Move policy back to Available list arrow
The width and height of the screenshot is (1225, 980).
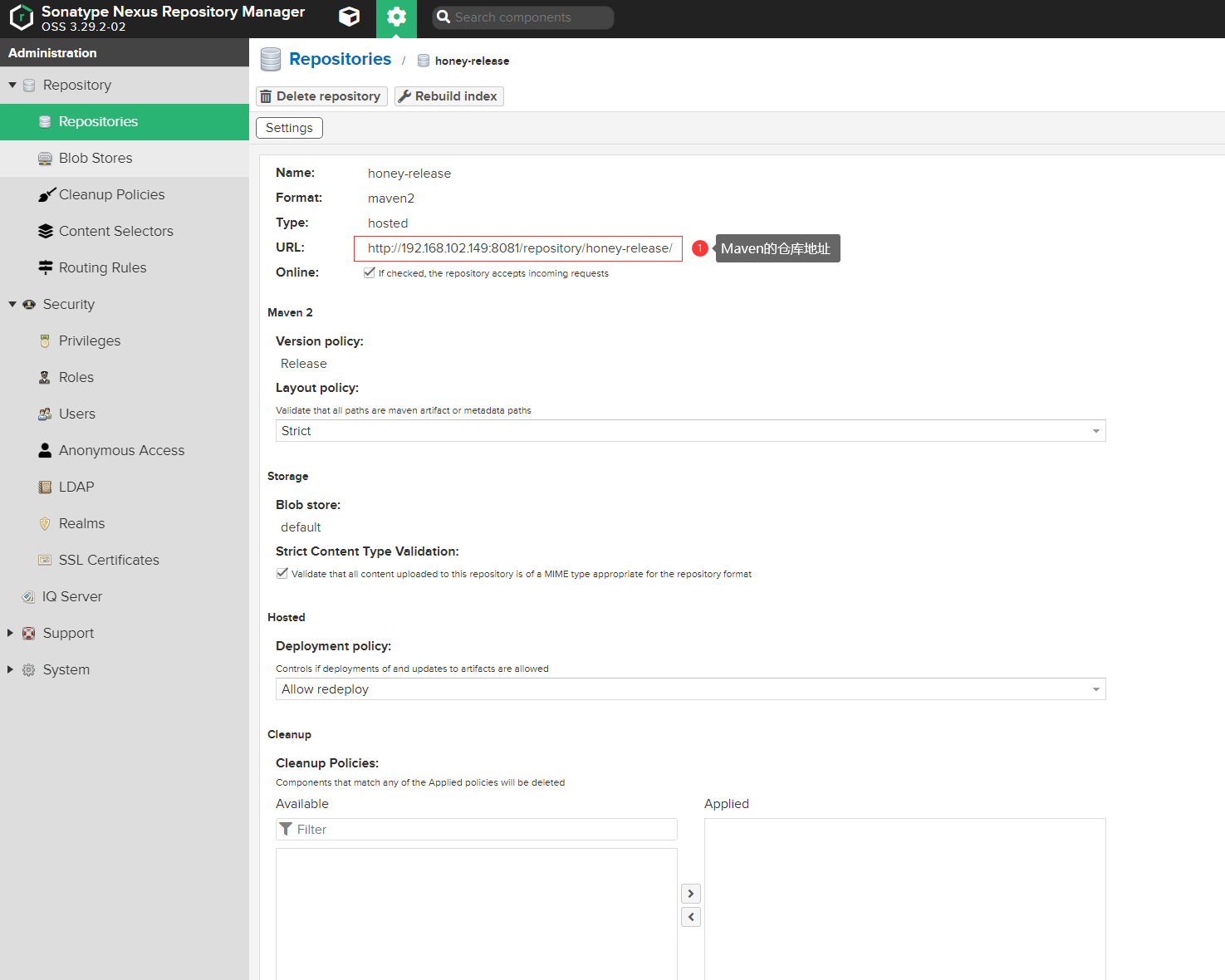pos(691,917)
